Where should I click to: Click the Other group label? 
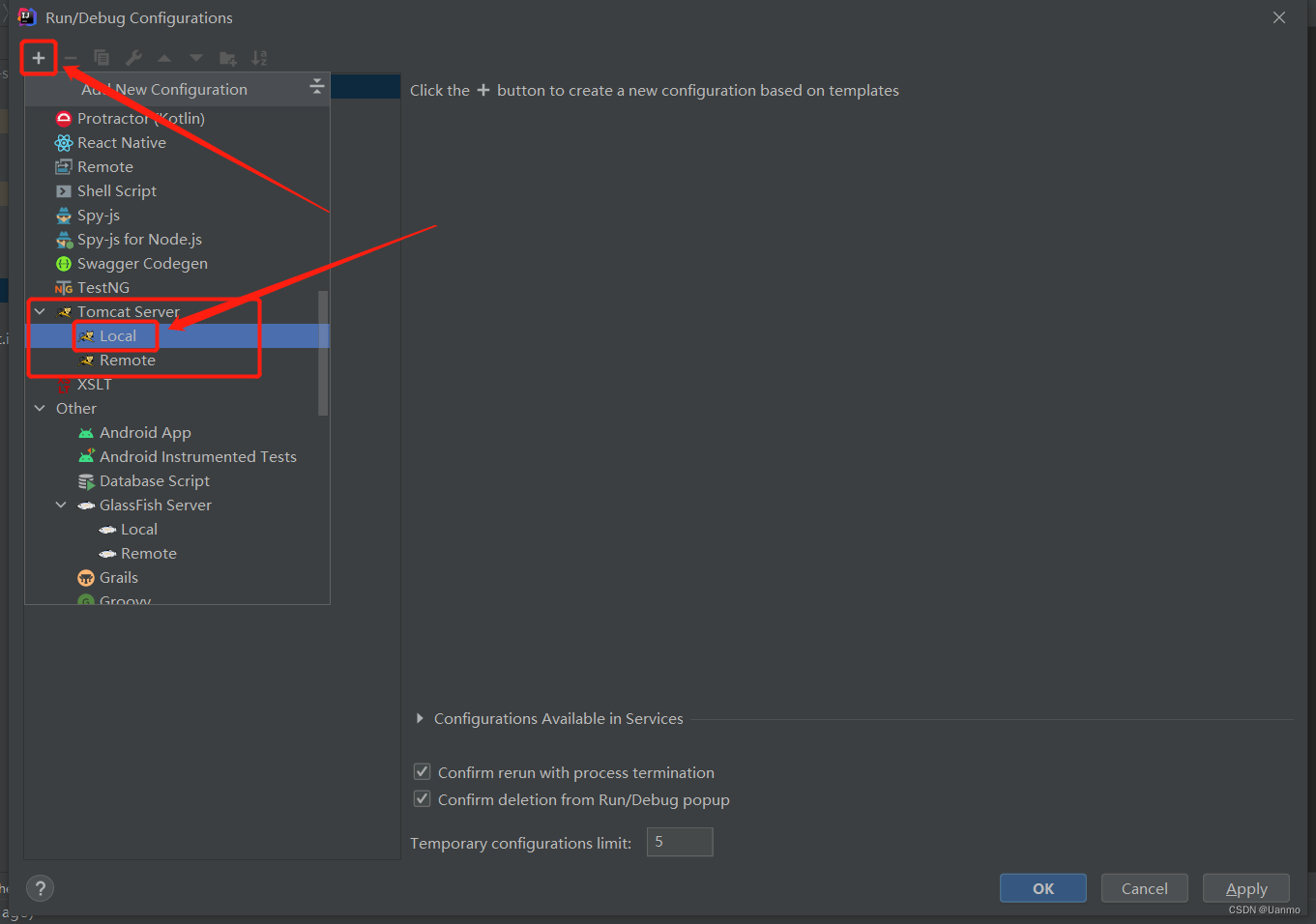coord(76,408)
